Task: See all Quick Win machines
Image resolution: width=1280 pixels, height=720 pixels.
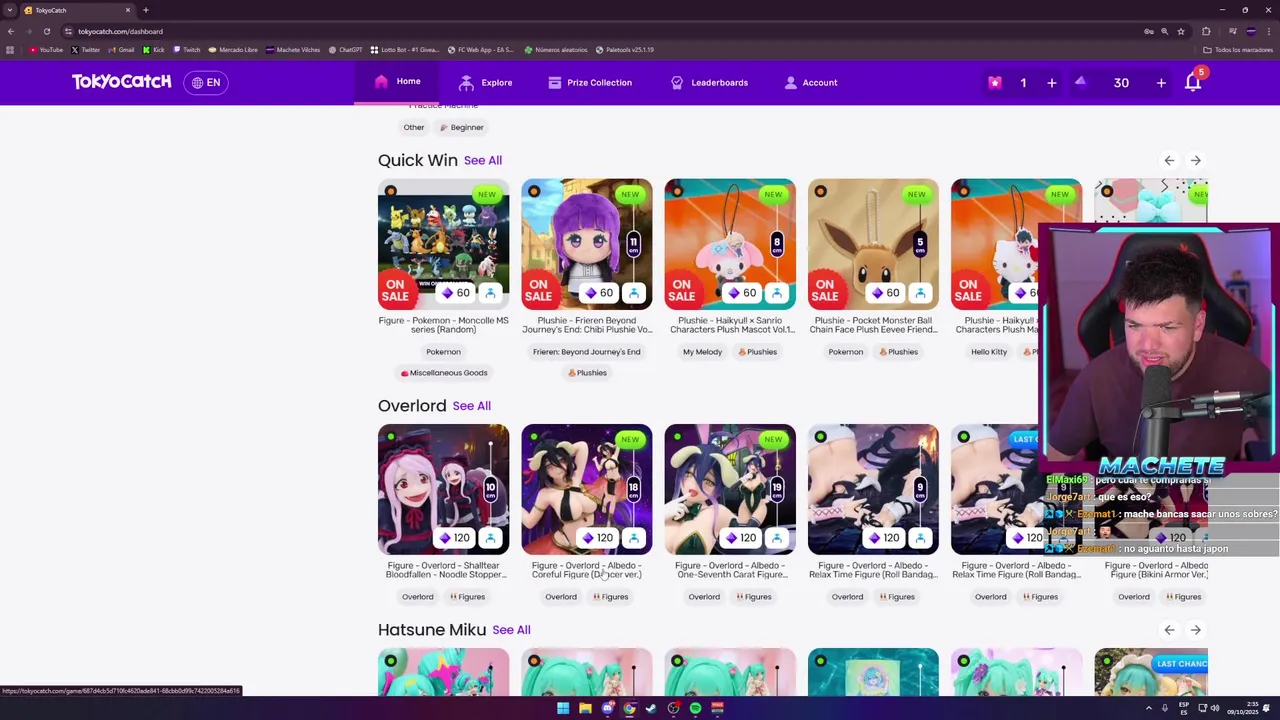Action: pos(482,160)
